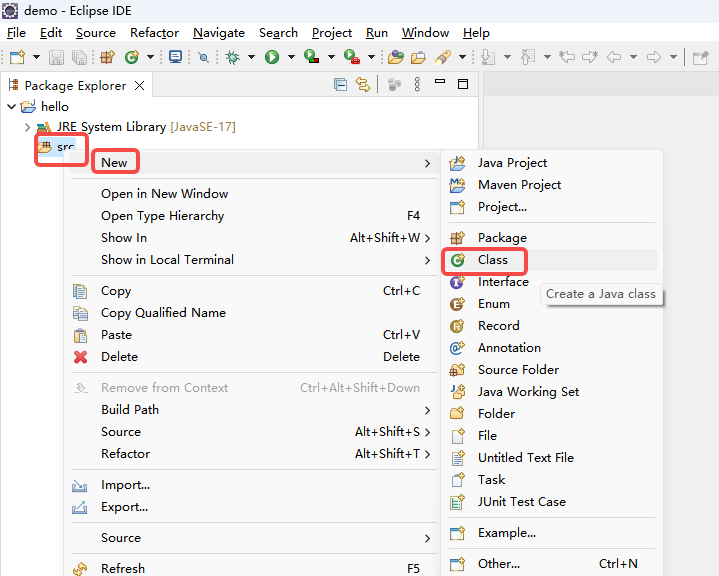Open the Coverage dropdown arrow
Screen dimensions: 719x576
pos(331,58)
